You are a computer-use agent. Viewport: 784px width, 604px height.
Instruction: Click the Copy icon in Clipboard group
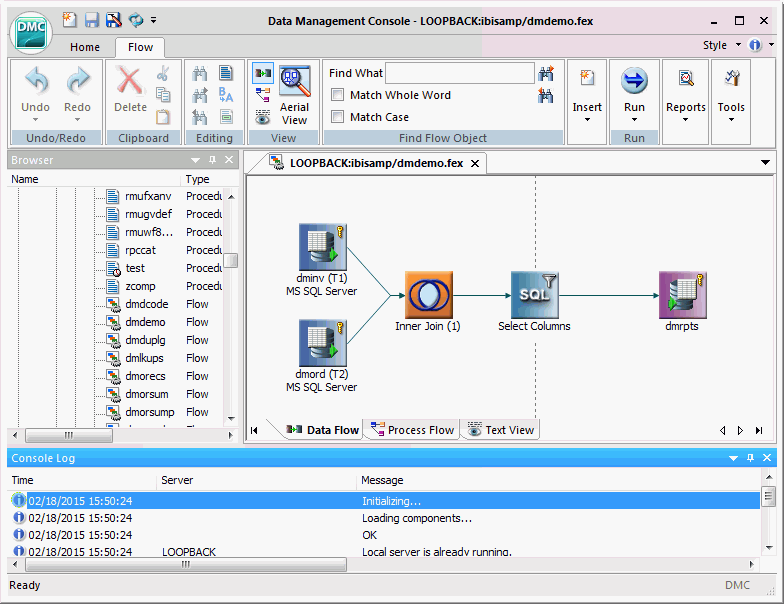point(162,94)
